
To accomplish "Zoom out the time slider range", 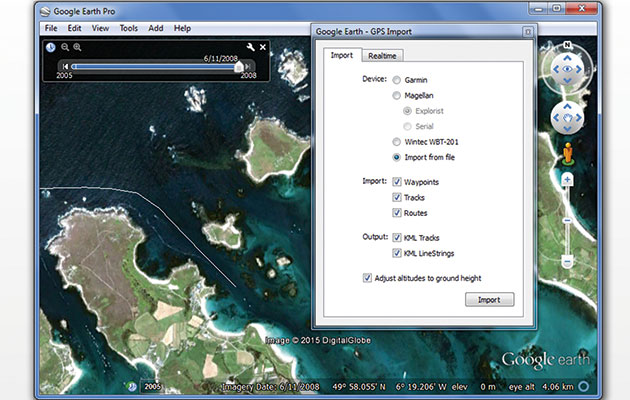I will (65, 47).
